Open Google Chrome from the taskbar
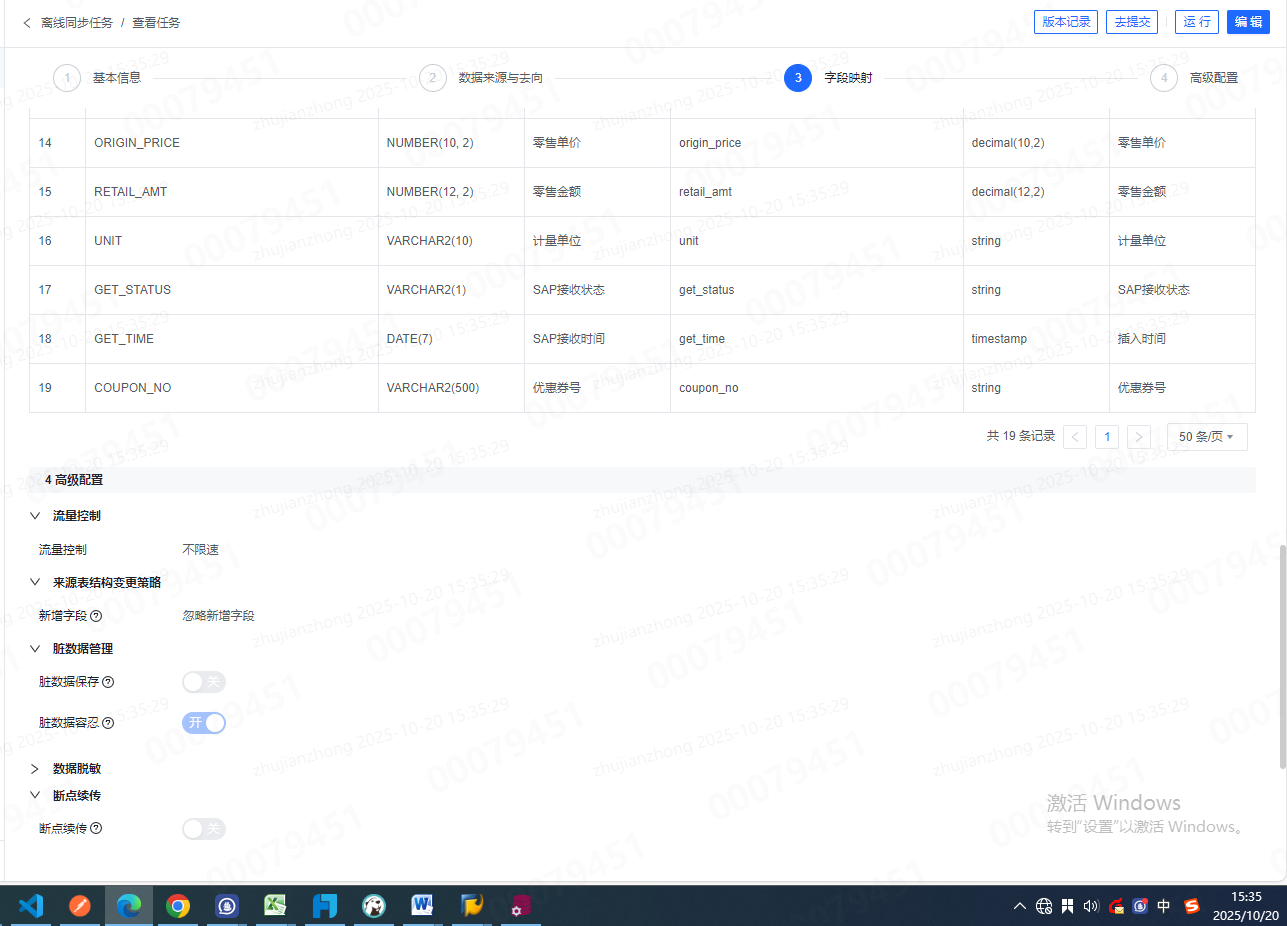 pos(178,906)
